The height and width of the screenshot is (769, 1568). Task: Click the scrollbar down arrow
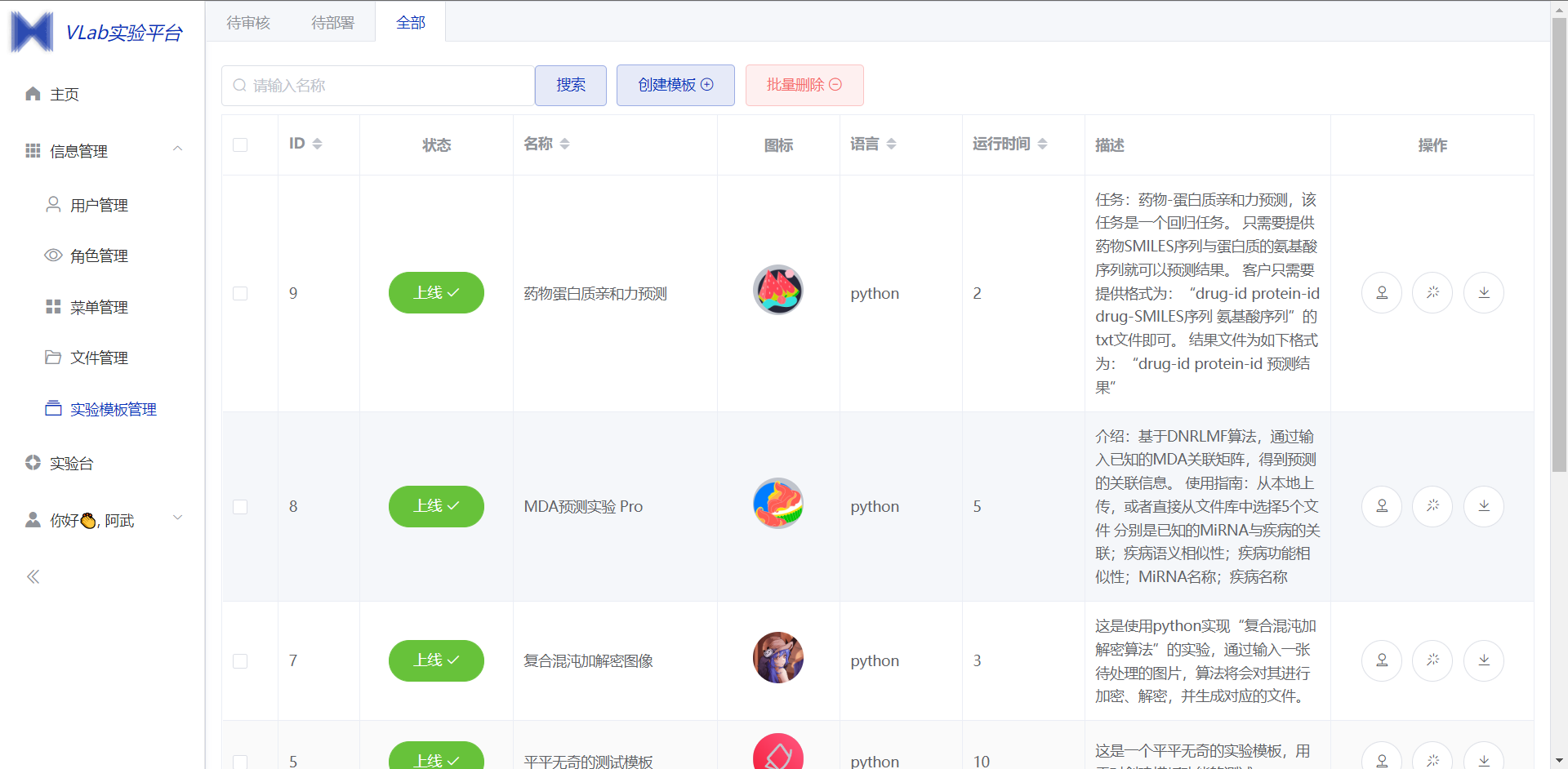(x=1559, y=761)
